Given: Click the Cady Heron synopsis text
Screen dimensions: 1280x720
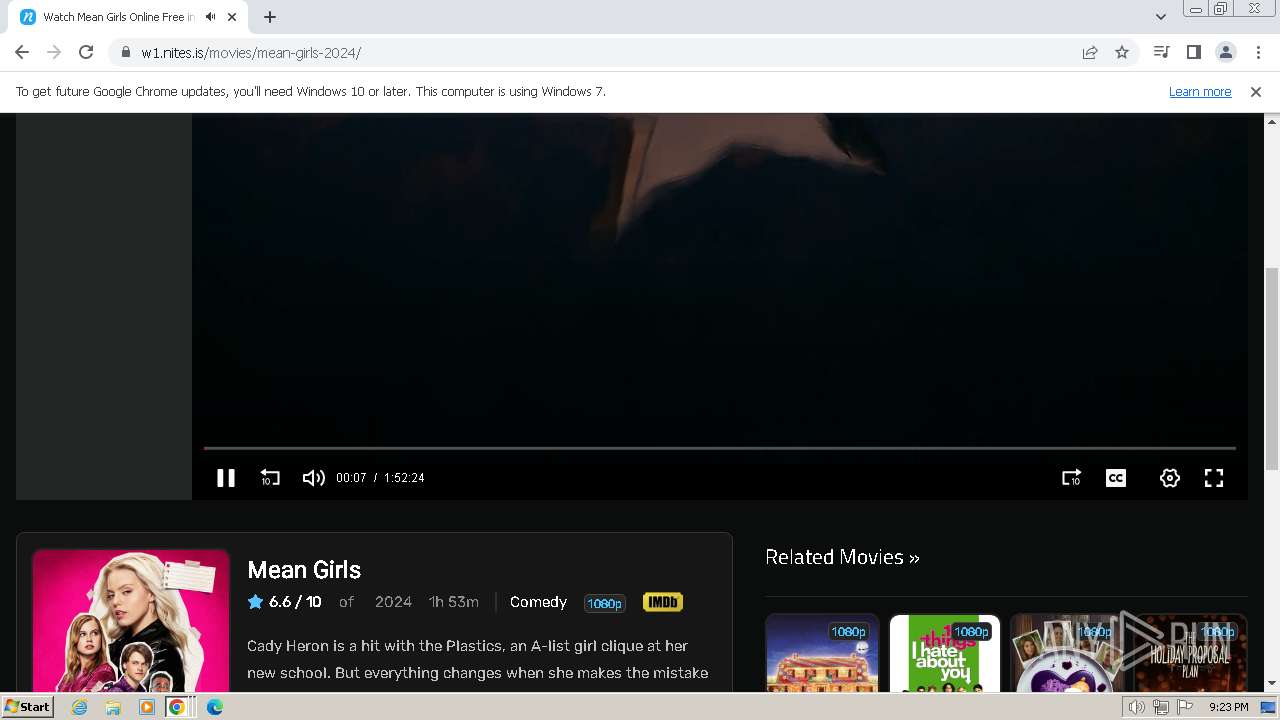Looking at the screenshot, I should click(478, 660).
